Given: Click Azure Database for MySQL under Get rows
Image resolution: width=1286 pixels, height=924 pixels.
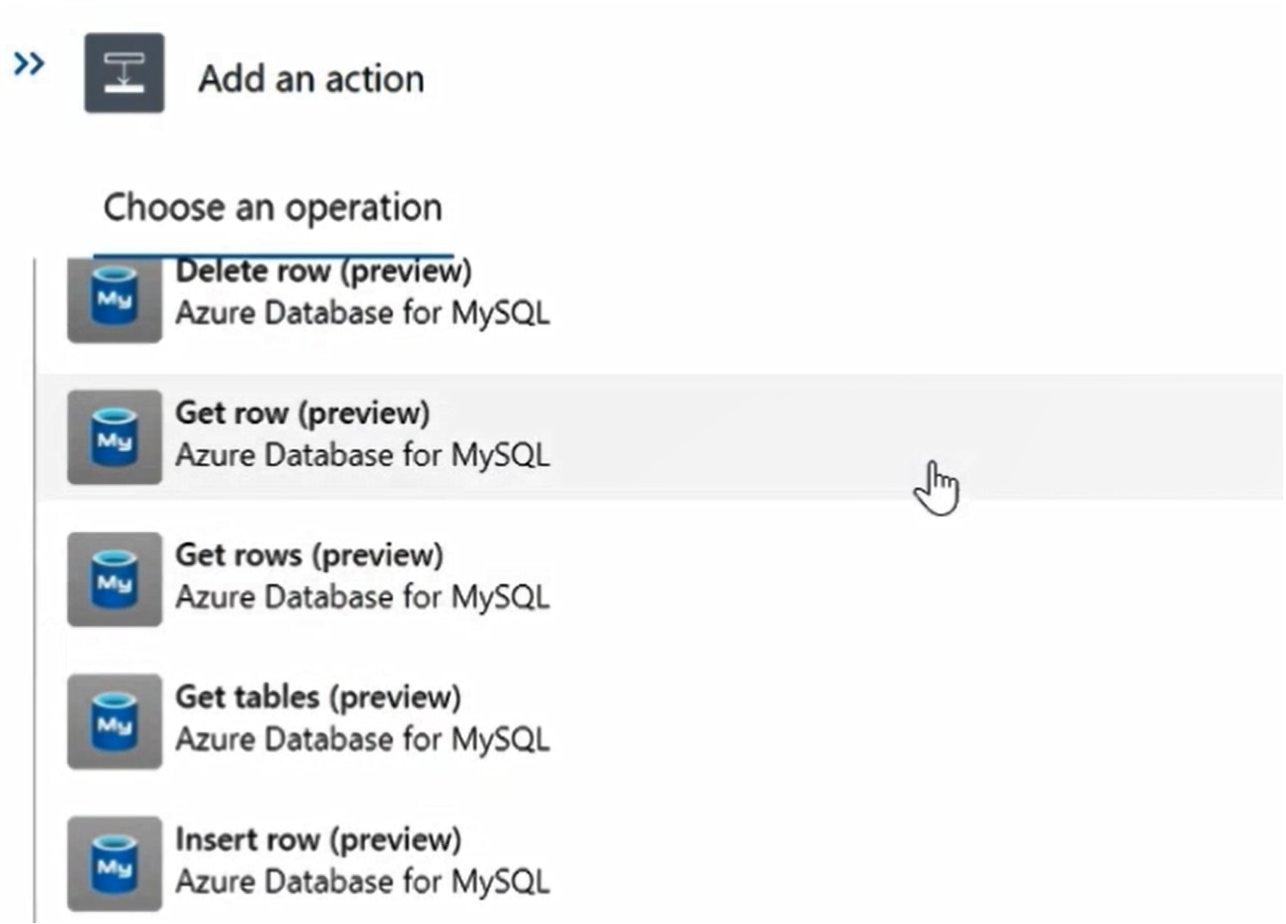Looking at the screenshot, I should click(362, 597).
